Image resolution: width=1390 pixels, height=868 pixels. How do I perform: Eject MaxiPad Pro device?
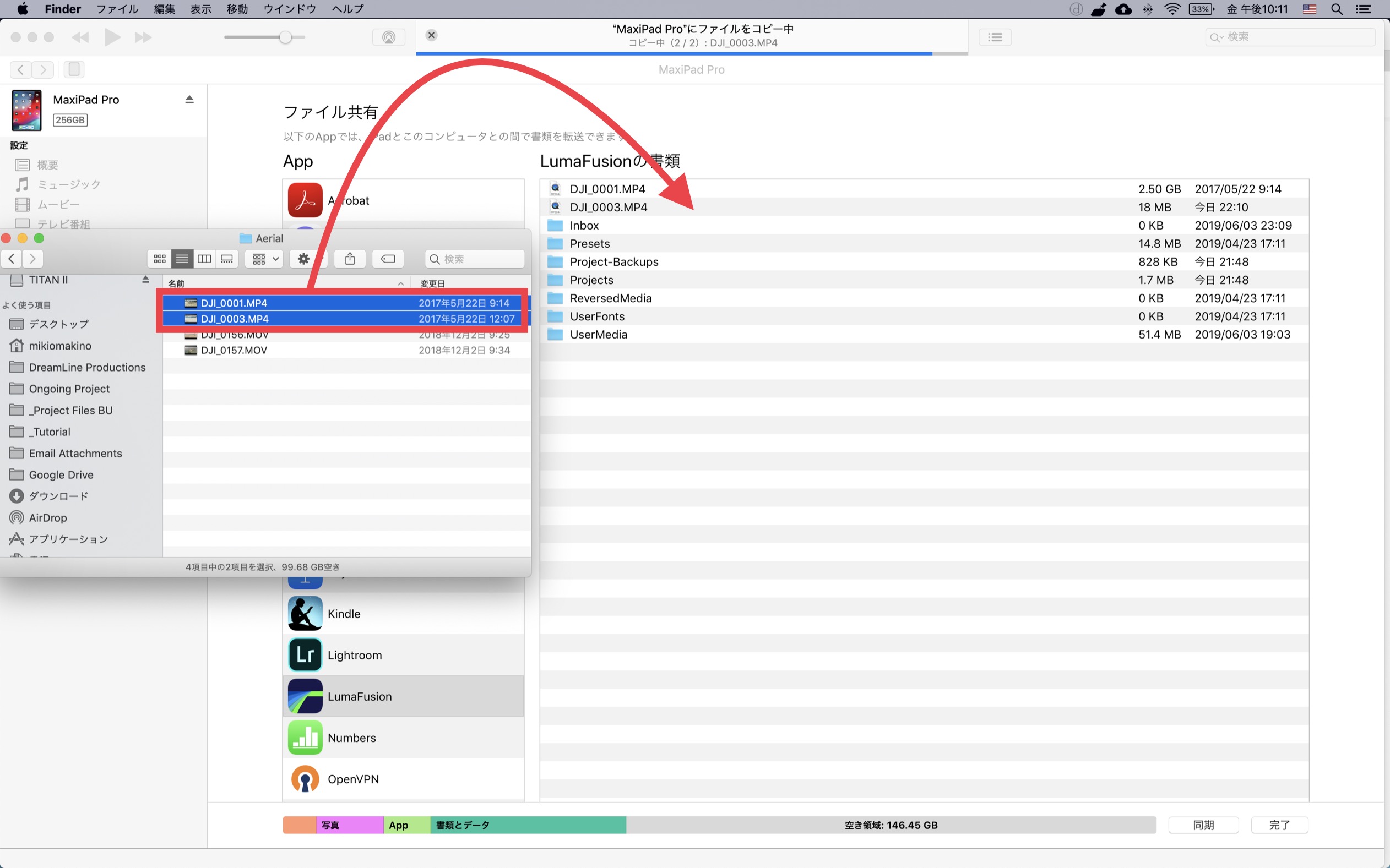click(189, 99)
